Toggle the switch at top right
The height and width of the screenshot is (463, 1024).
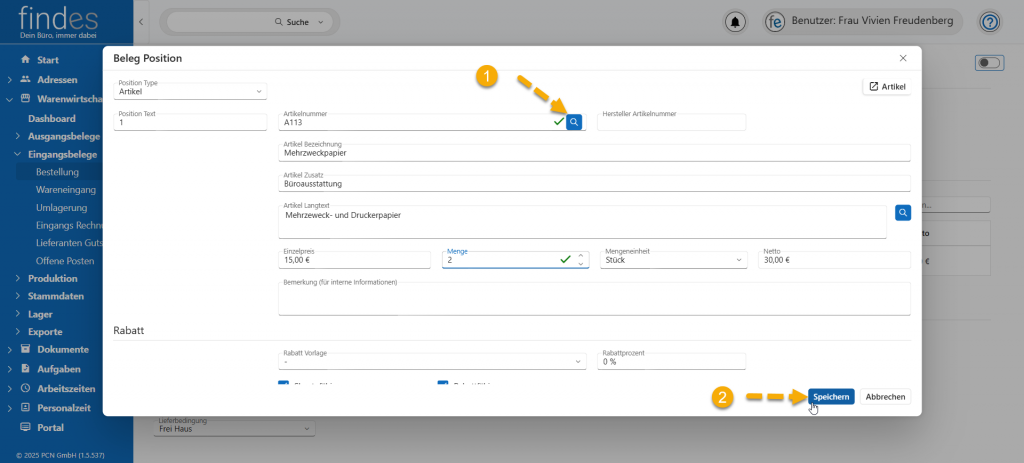(x=988, y=63)
